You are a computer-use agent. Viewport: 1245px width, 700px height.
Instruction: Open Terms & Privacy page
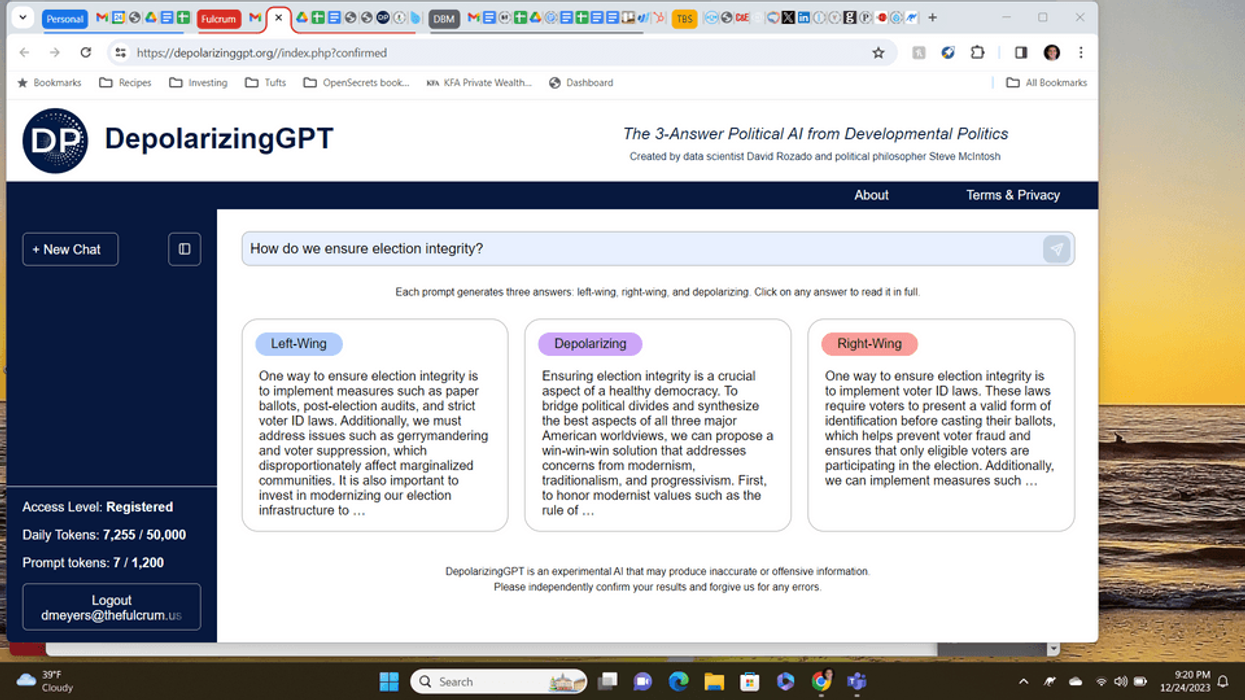[x=1012, y=195]
